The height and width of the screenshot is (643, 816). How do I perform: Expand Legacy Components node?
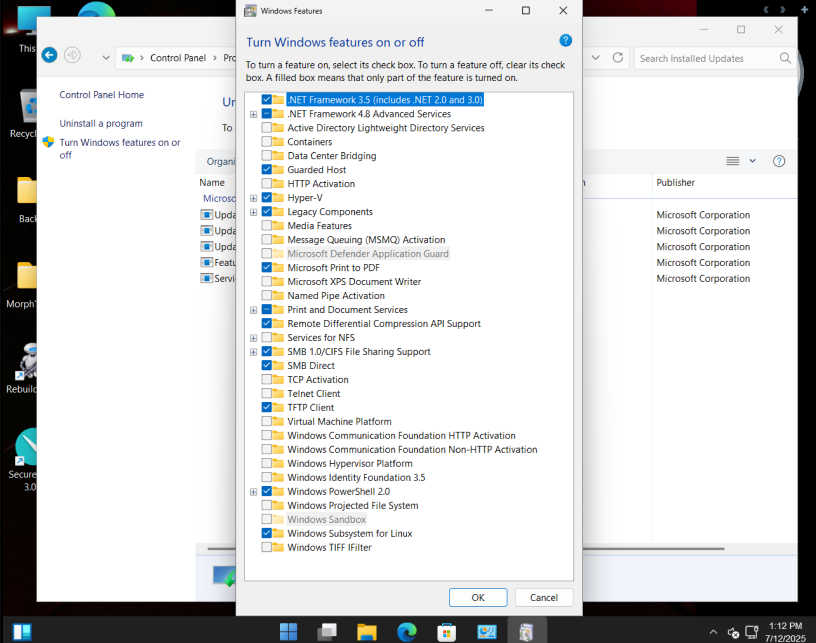pos(253,212)
